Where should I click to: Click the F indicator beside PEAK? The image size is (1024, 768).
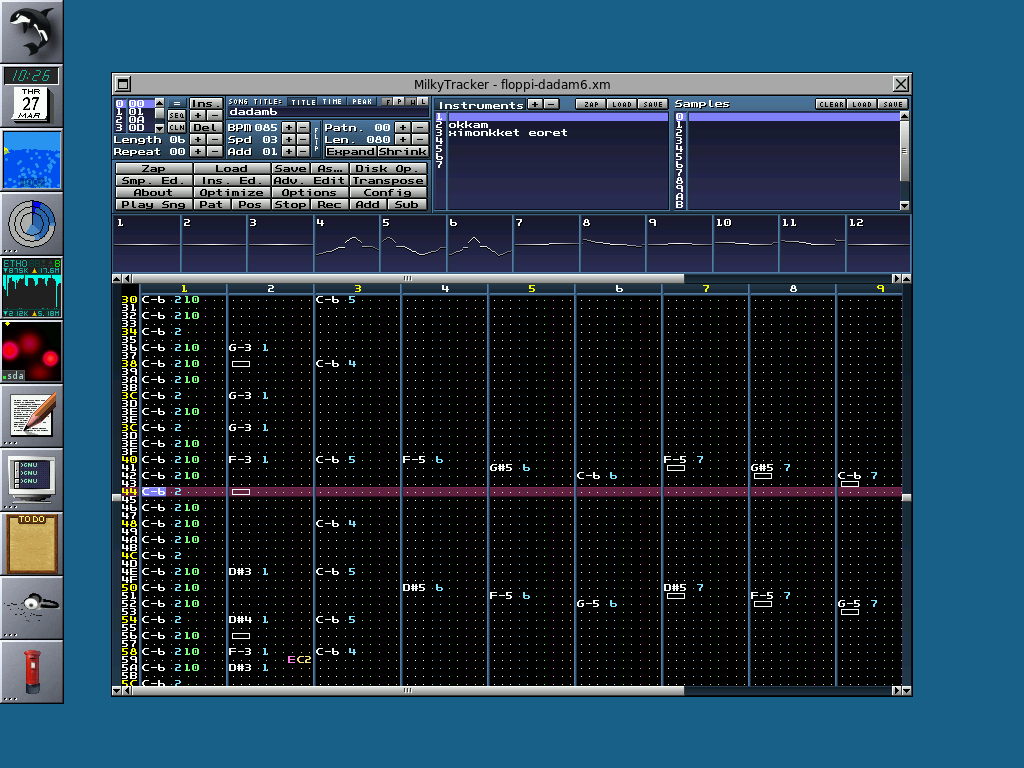[x=388, y=102]
